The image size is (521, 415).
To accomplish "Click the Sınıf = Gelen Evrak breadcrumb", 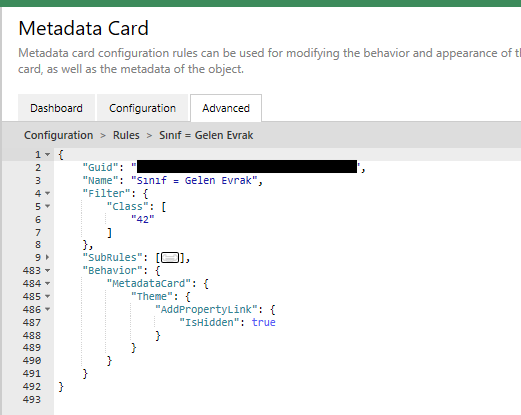I will click(206, 135).
